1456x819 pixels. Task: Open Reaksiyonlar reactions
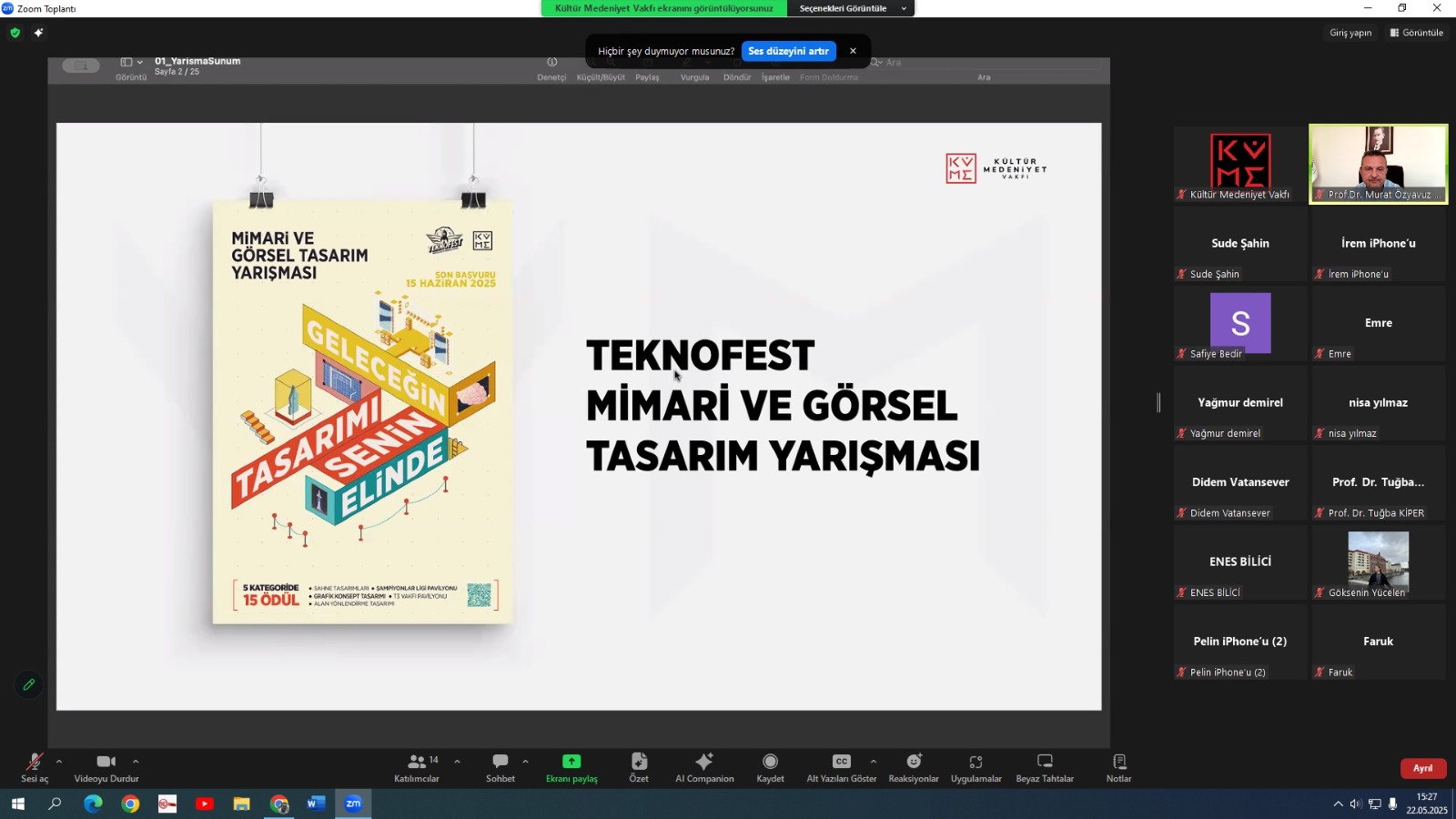[x=914, y=767]
